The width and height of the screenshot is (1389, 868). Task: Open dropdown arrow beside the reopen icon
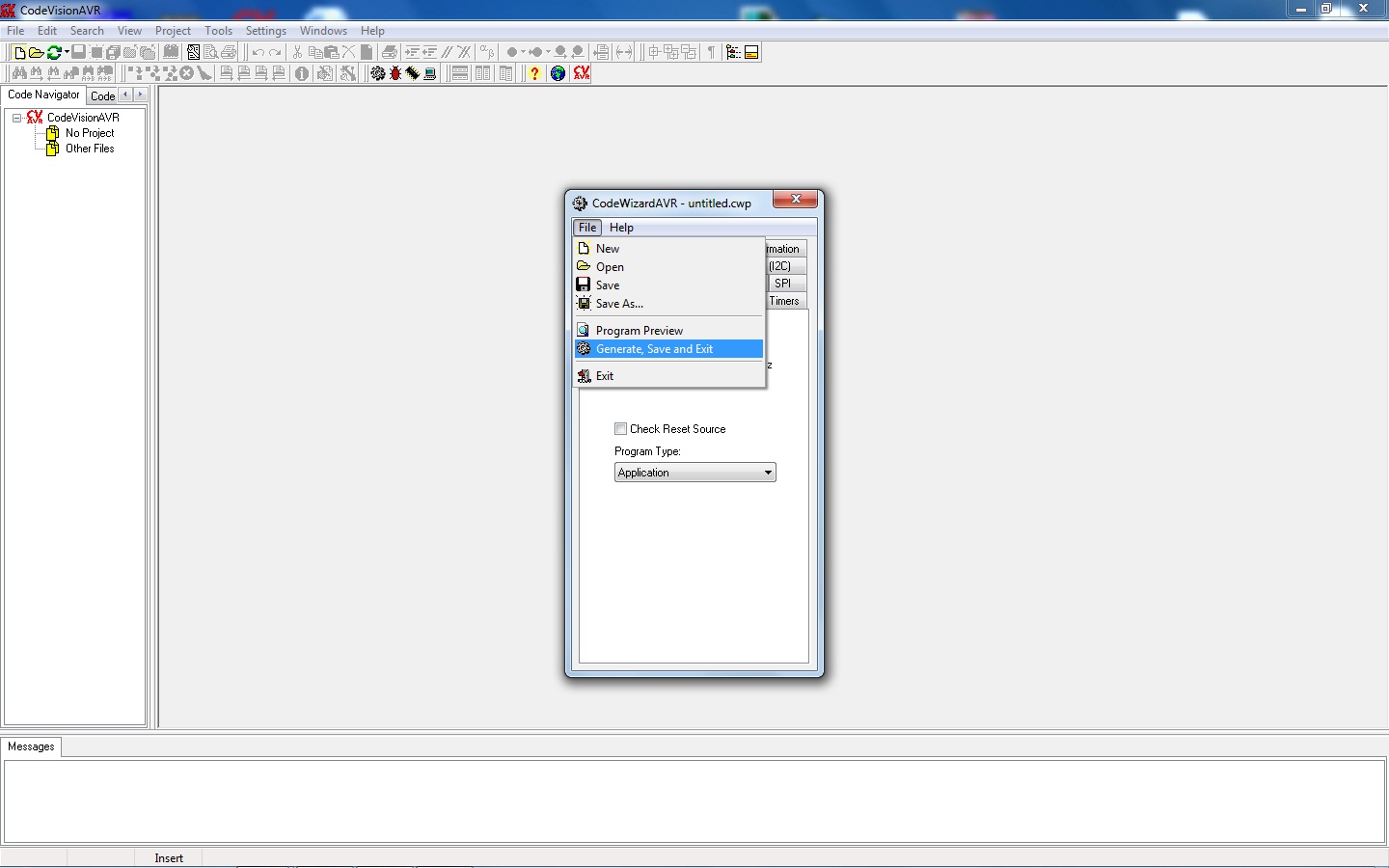click(67, 52)
